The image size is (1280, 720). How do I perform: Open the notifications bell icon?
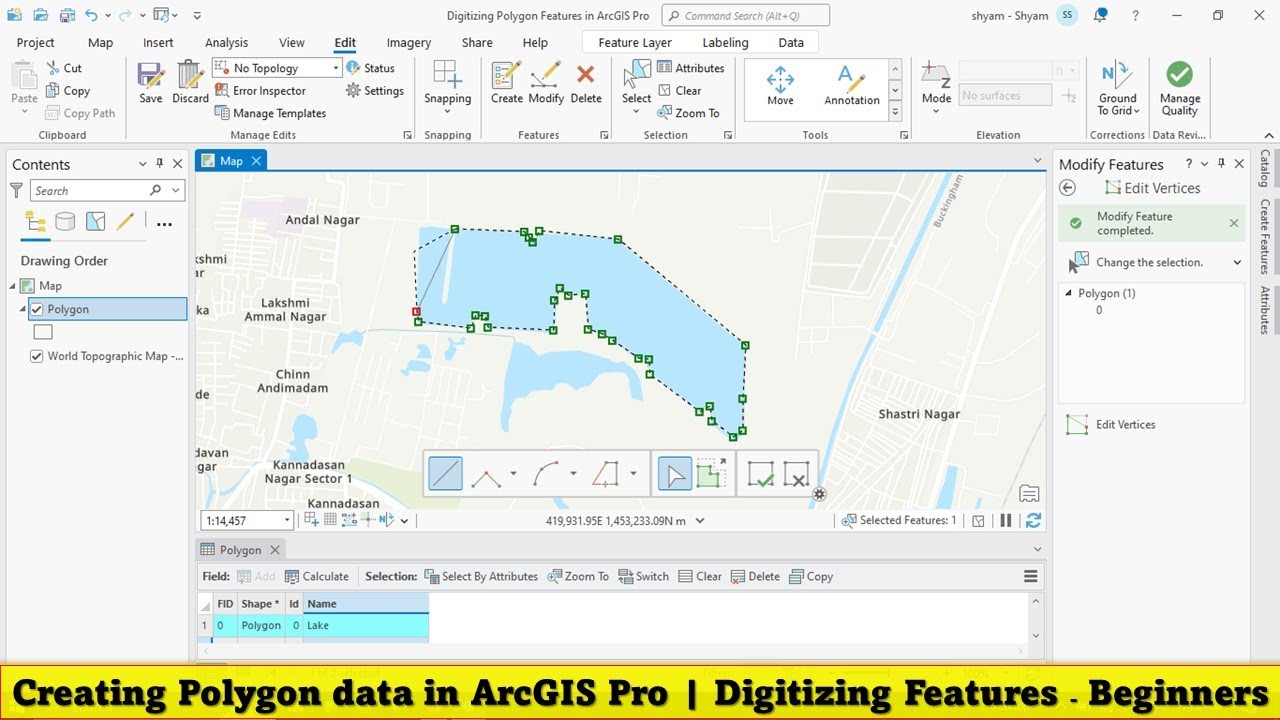1100,15
